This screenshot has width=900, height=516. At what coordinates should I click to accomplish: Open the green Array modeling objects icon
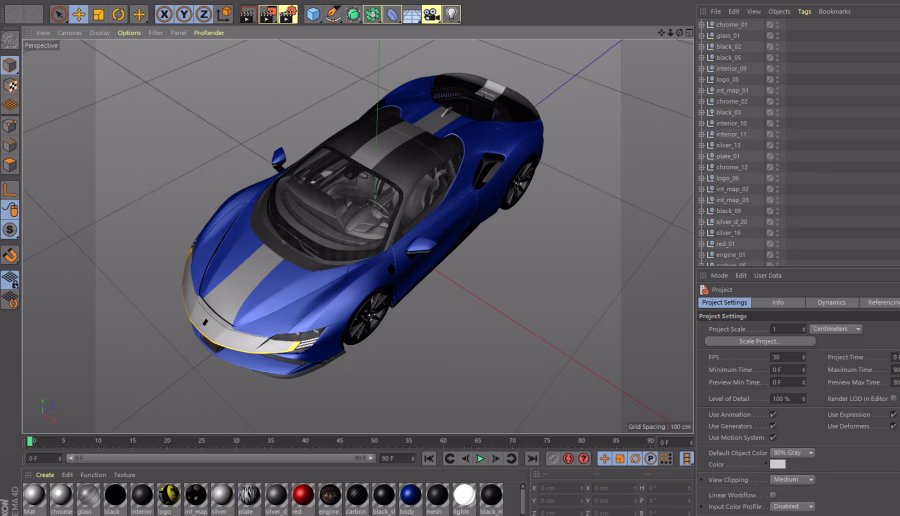click(372, 14)
